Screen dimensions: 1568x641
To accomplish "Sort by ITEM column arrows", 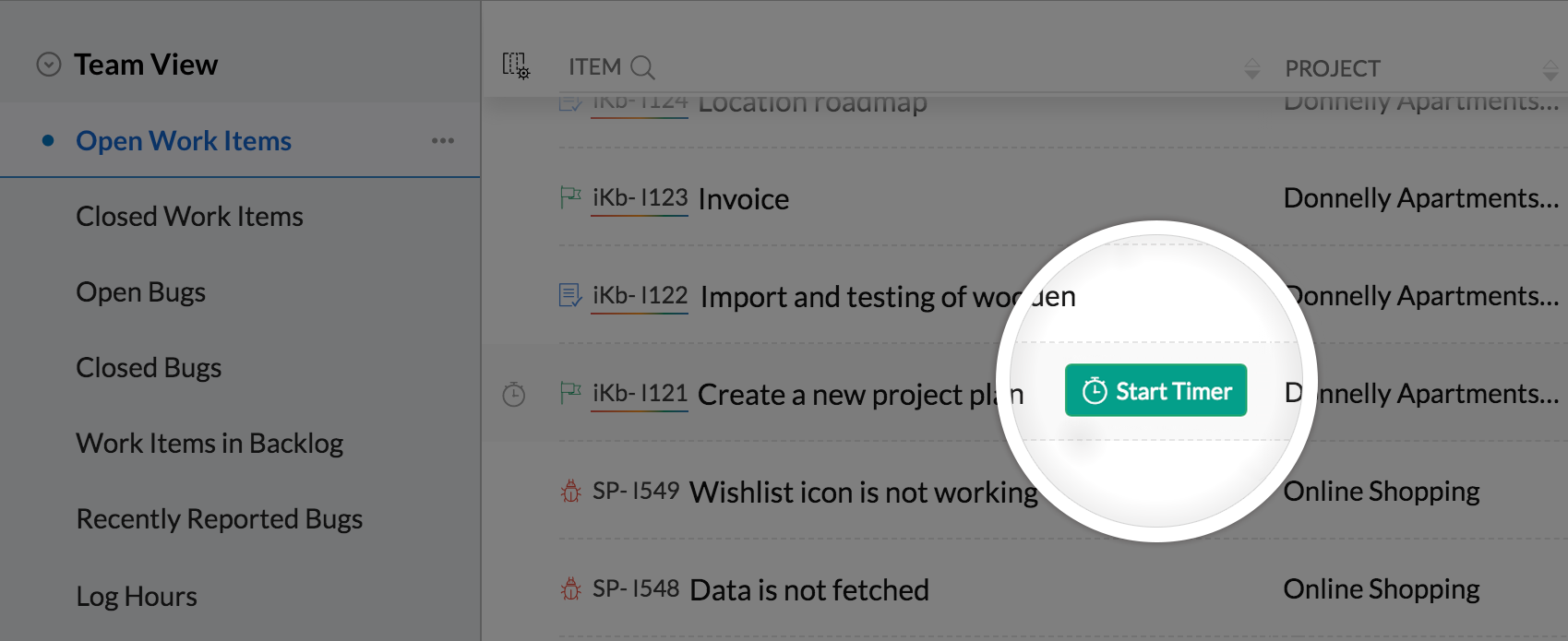I will click(1251, 68).
